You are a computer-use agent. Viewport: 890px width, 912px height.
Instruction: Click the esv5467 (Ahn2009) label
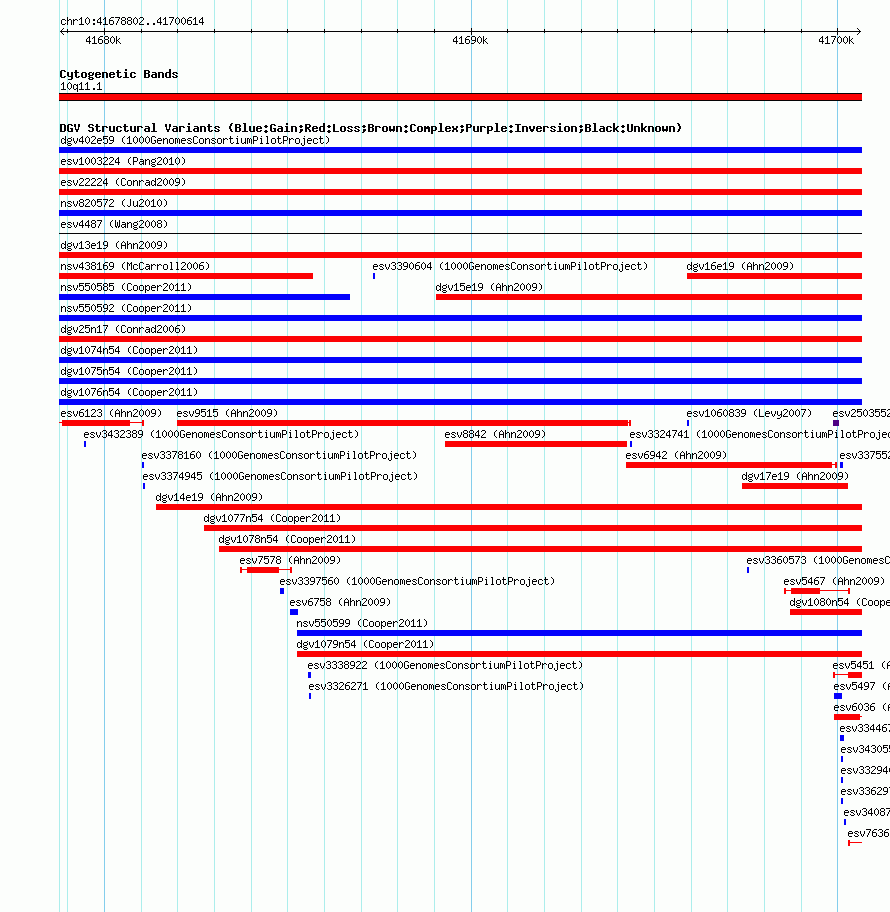tap(834, 580)
